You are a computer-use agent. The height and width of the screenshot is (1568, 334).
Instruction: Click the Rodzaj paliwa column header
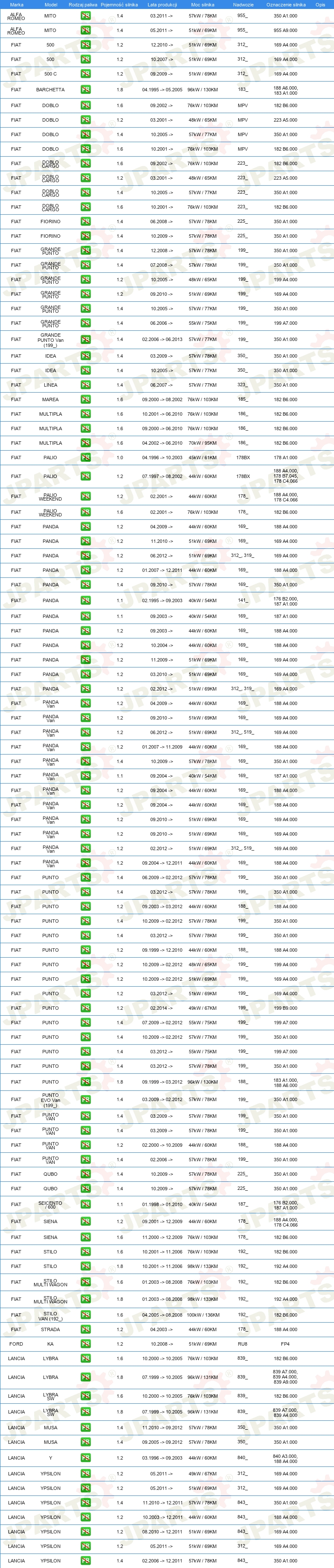(83, 4)
